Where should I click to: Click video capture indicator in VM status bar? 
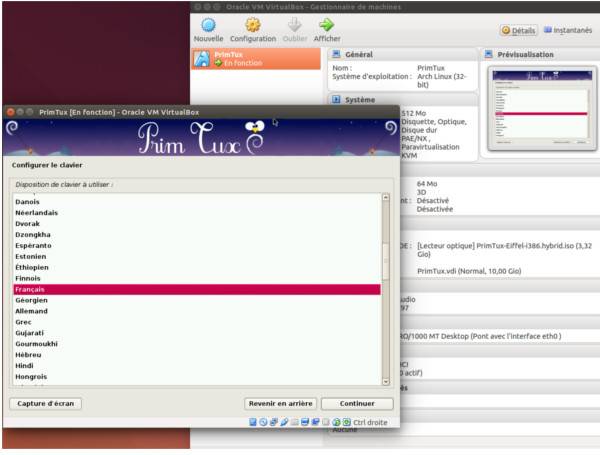(x=315, y=422)
